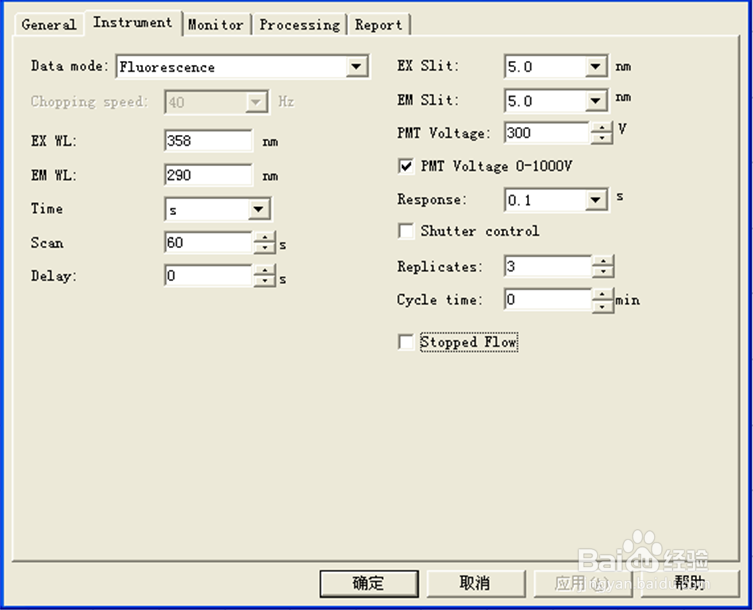Increase Replicates with up arrow
Viewport: 753px width, 610px height.
[x=603, y=261]
